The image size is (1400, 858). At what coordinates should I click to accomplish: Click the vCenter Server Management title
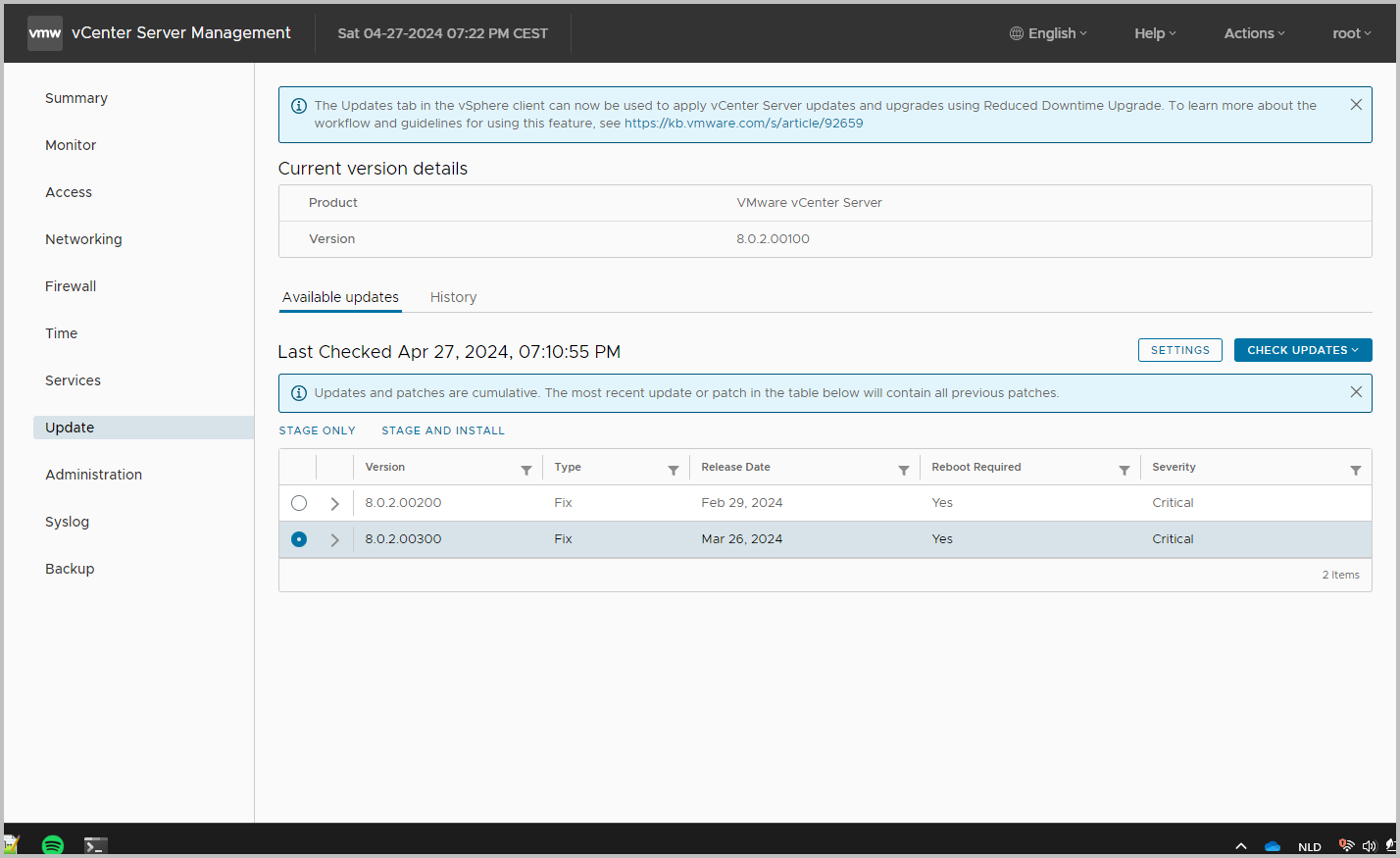coord(180,33)
